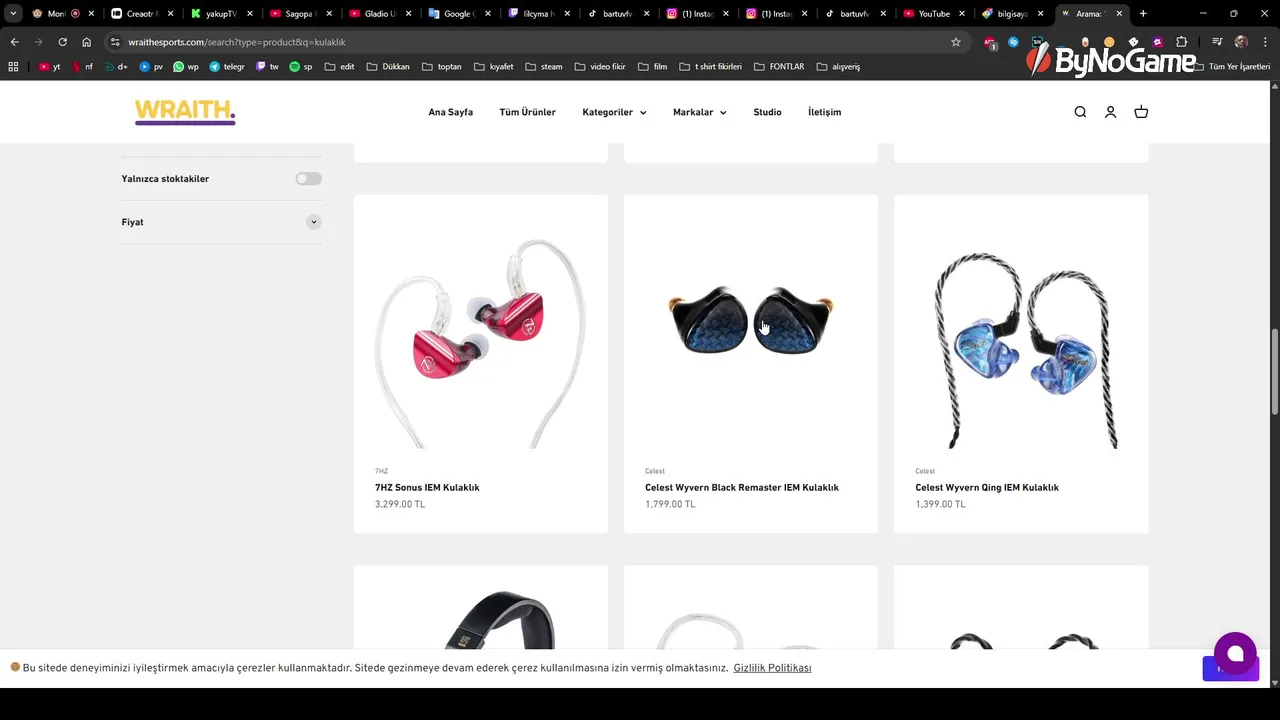Open 7HZ Sonus IEM Kulaklık product link
The image size is (1280, 720).
(x=427, y=488)
